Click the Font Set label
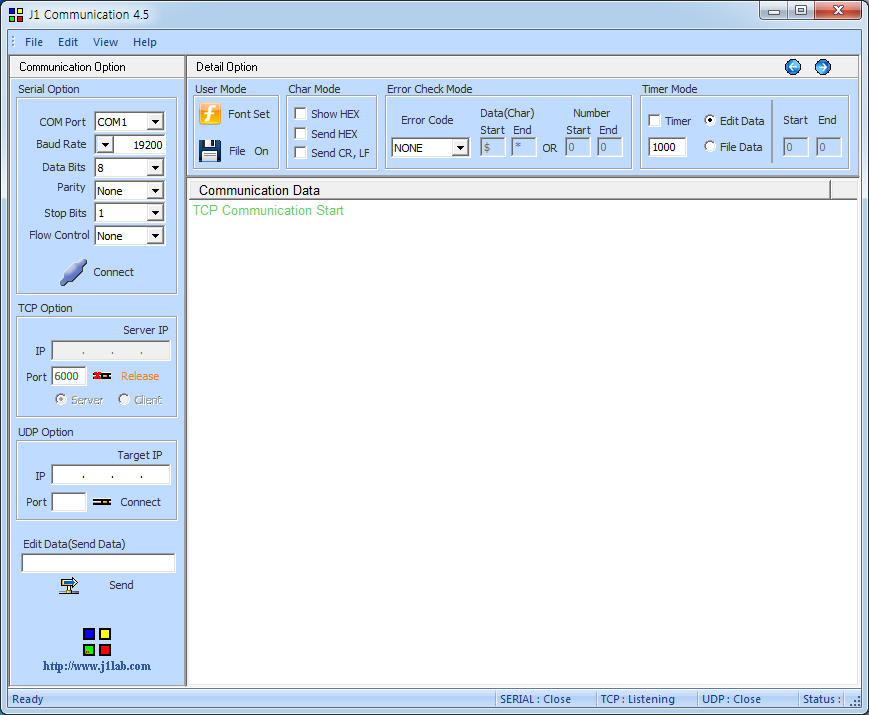Viewport: 869px width, 715px height. point(249,114)
